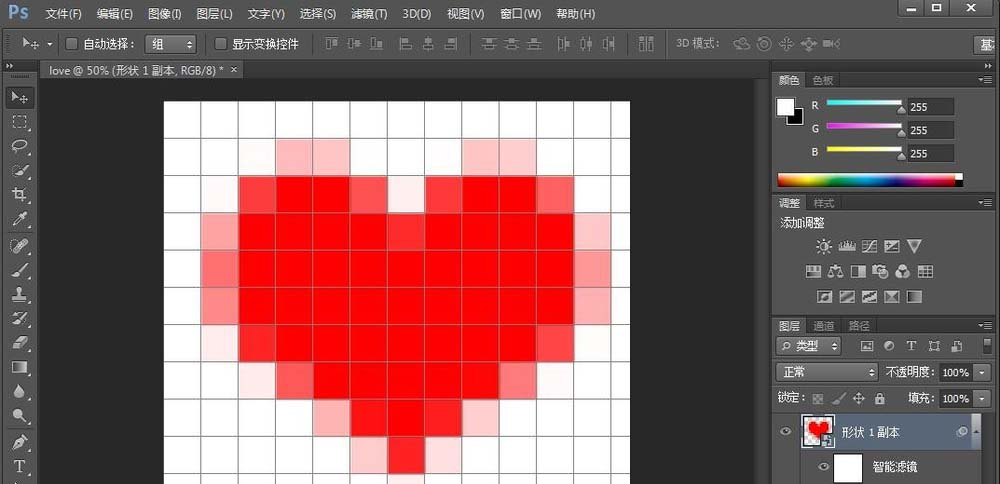Viewport: 1000px width, 484px height.
Task: Toggle the layer filtering switch
Action: click(x=987, y=346)
